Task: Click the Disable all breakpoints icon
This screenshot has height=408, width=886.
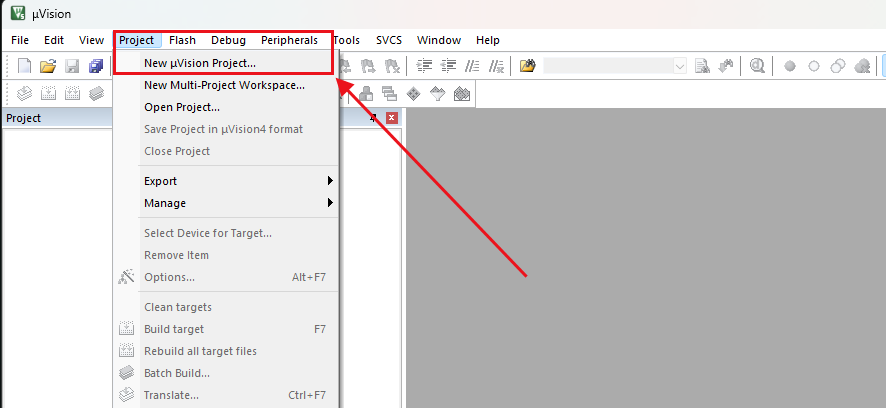Action: pyautogui.click(x=837, y=66)
